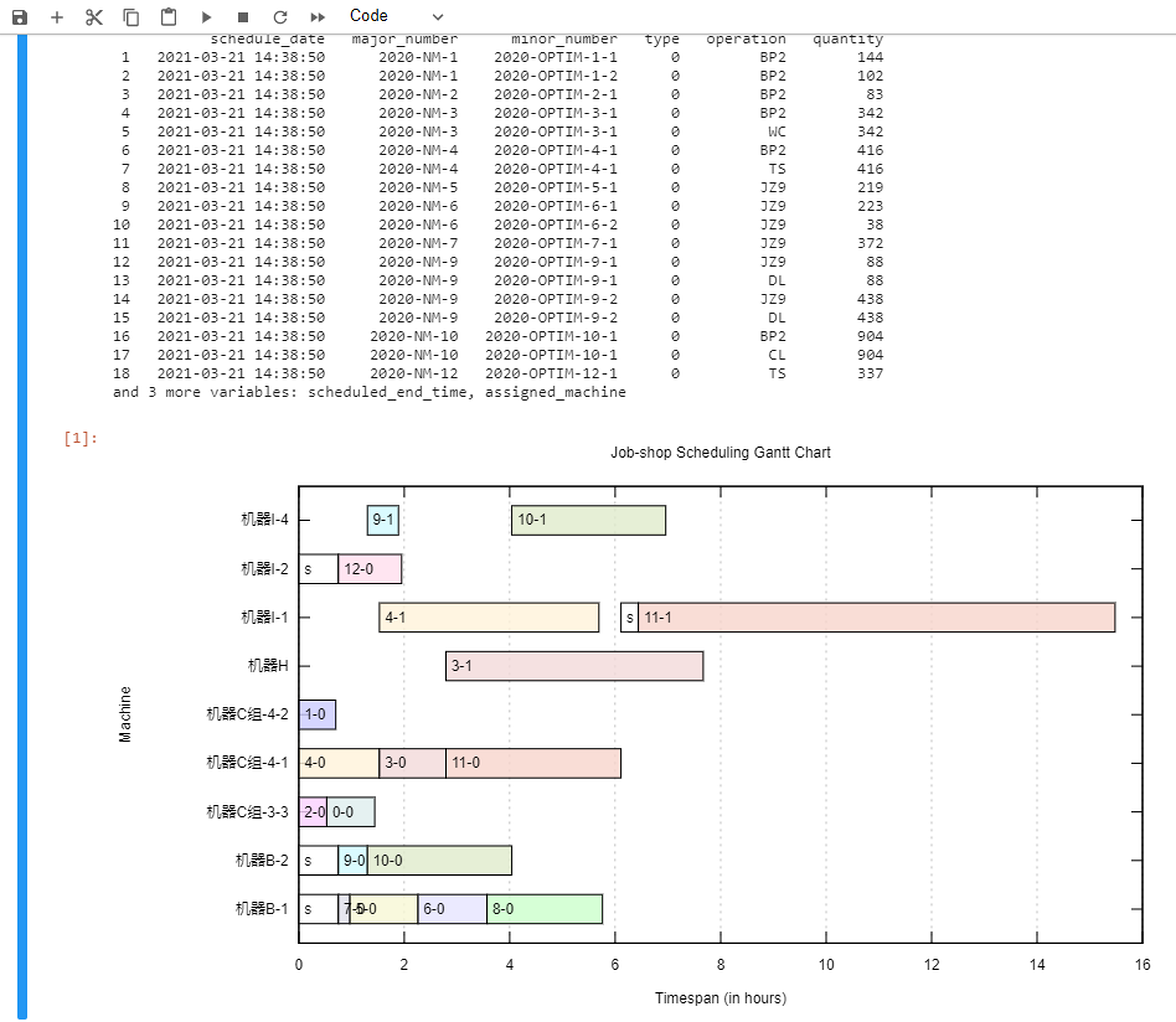Click the Machine y-axis label
Image resolution: width=1176 pixels, height=1022 pixels.
click(x=124, y=714)
